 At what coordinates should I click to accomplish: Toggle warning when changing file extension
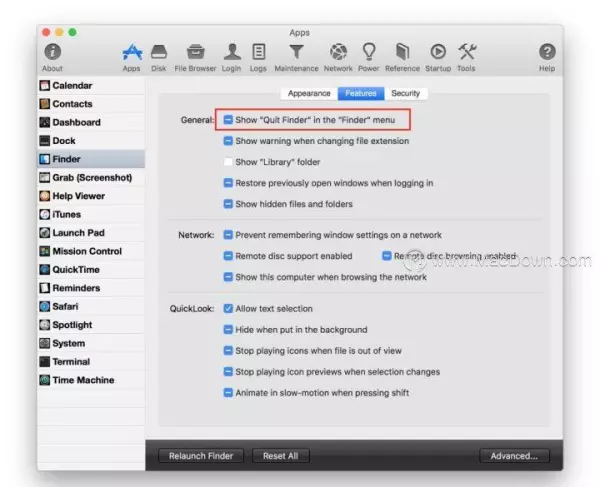228,141
